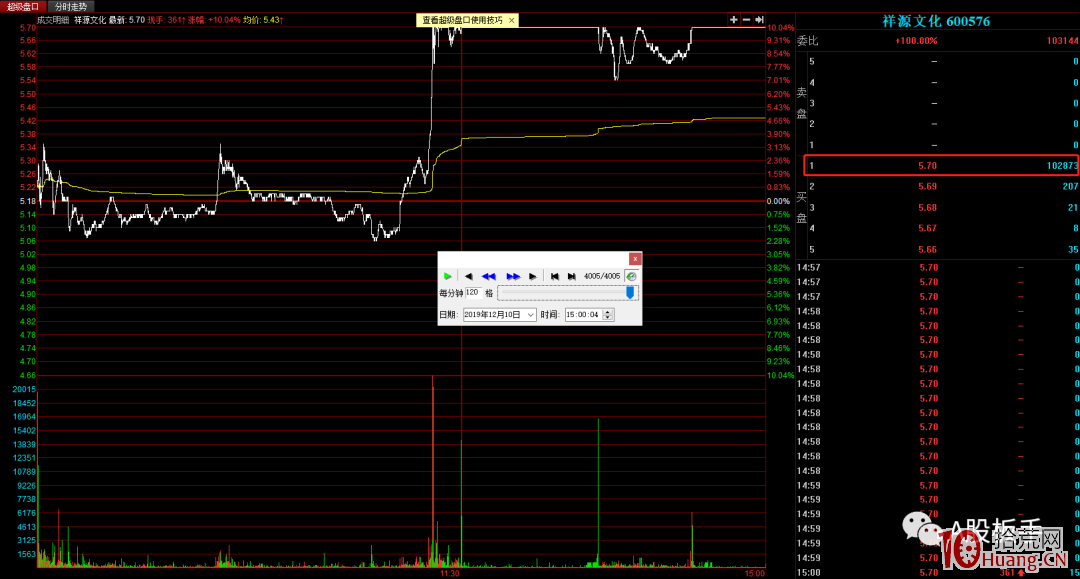Select the buy level 4 price 5.67
The image size is (1080, 579).
(927, 229)
